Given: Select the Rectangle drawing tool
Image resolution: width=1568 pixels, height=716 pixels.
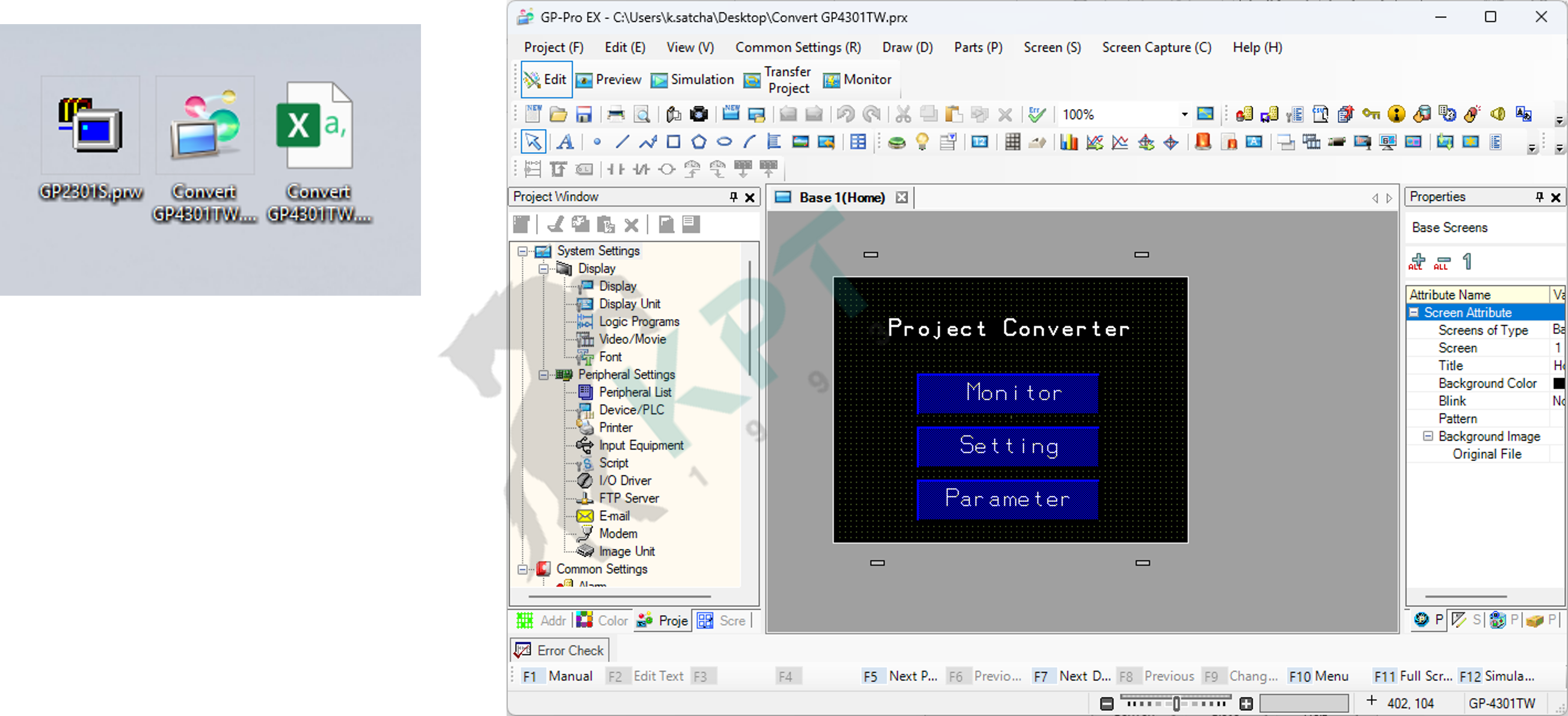Looking at the screenshot, I should click(x=673, y=142).
